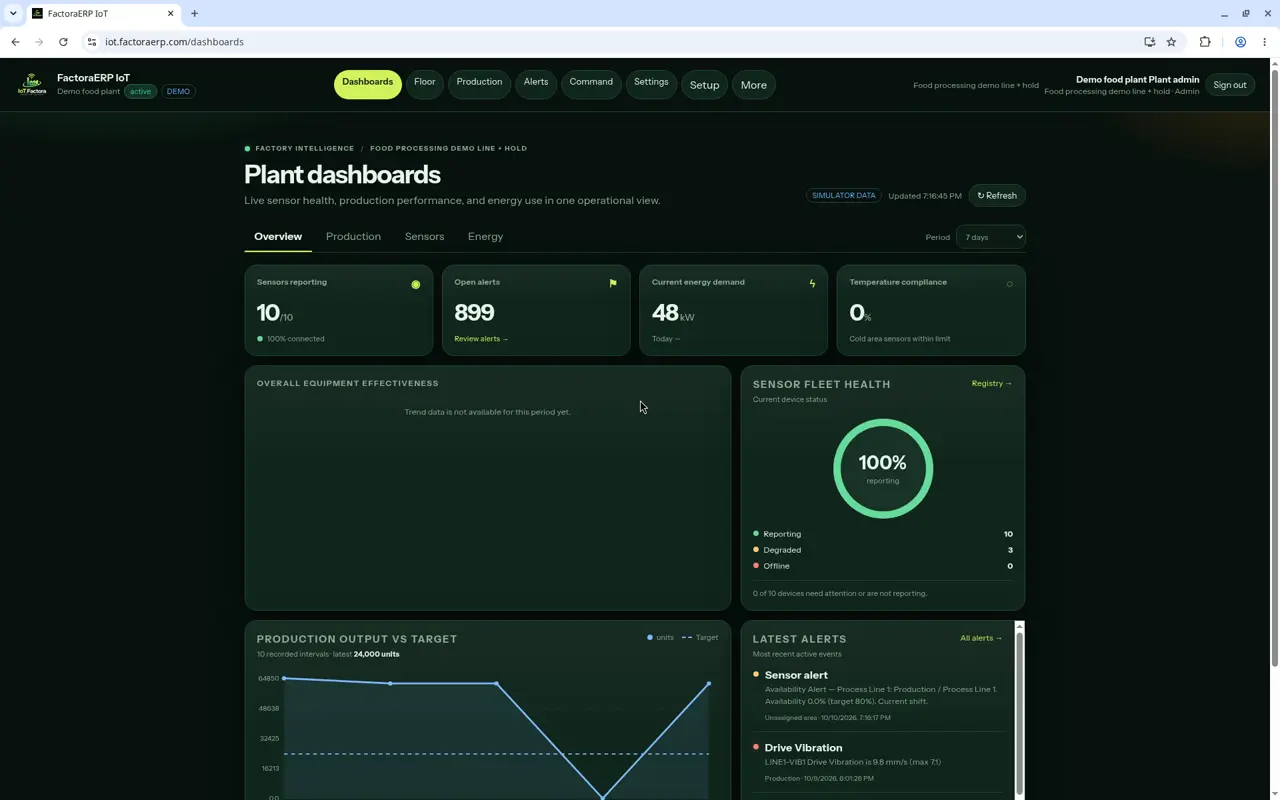1280x800 pixels.
Task: Click the 100% reporting donut chart
Action: pyautogui.click(x=883, y=468)
